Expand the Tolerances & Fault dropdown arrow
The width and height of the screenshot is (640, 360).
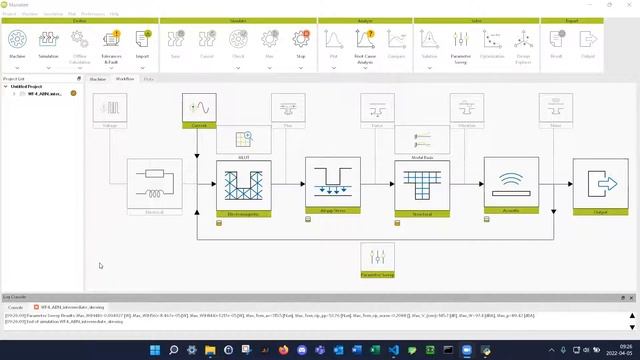[111, 68]
